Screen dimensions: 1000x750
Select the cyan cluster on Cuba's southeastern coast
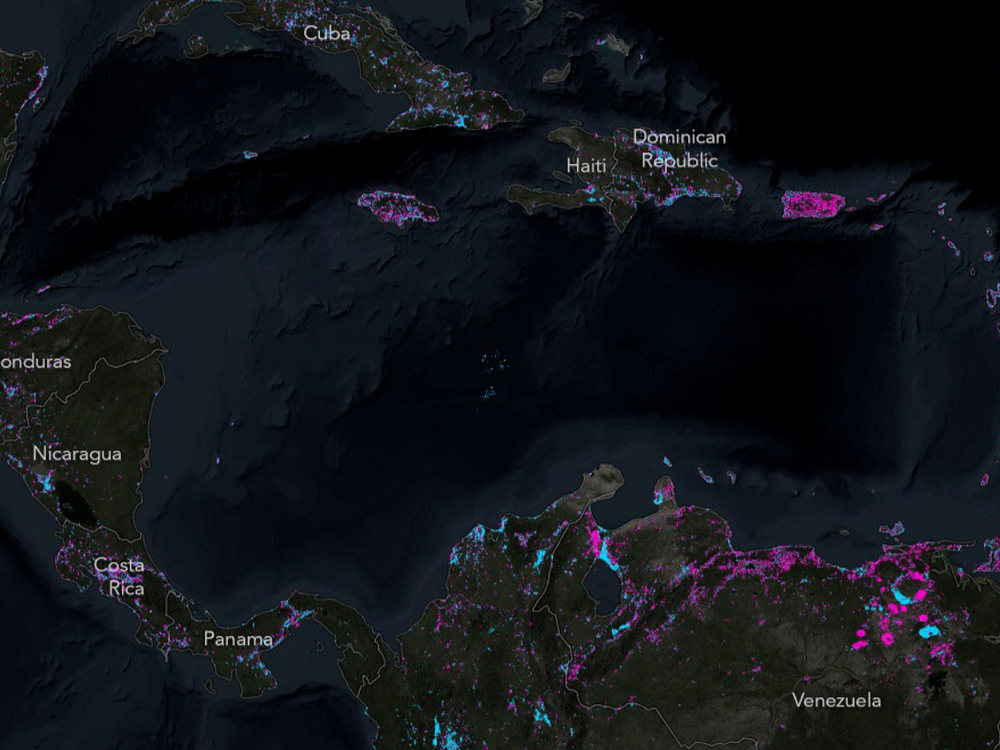[x=462, y=122]
